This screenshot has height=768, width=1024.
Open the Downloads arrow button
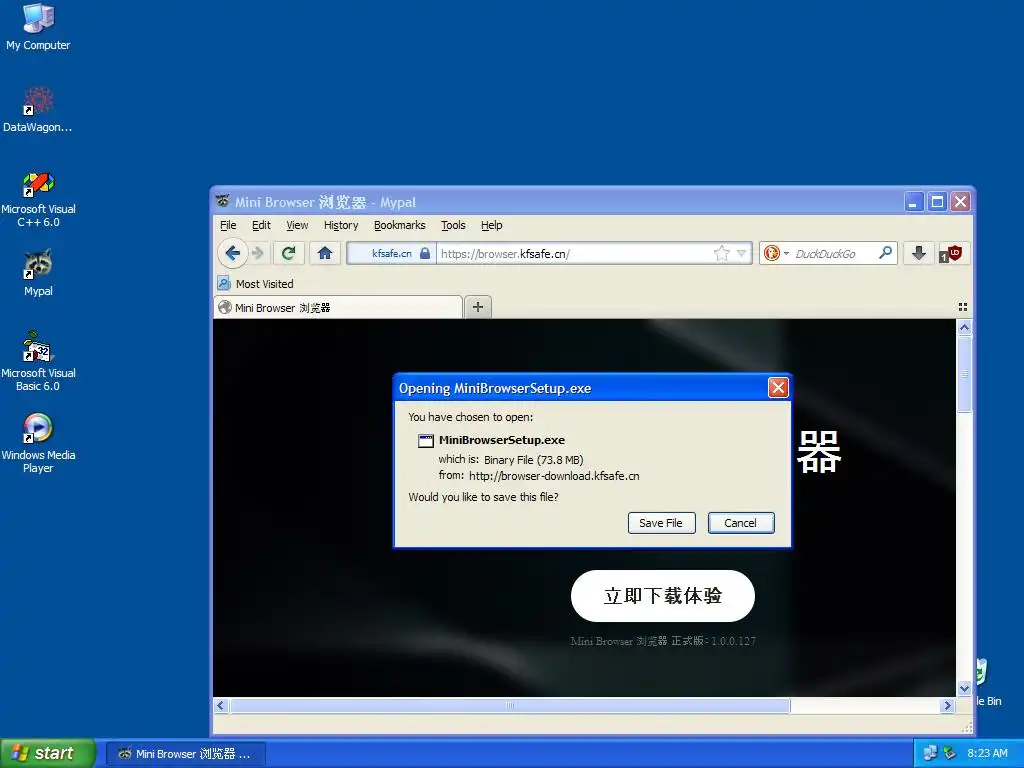919,253
